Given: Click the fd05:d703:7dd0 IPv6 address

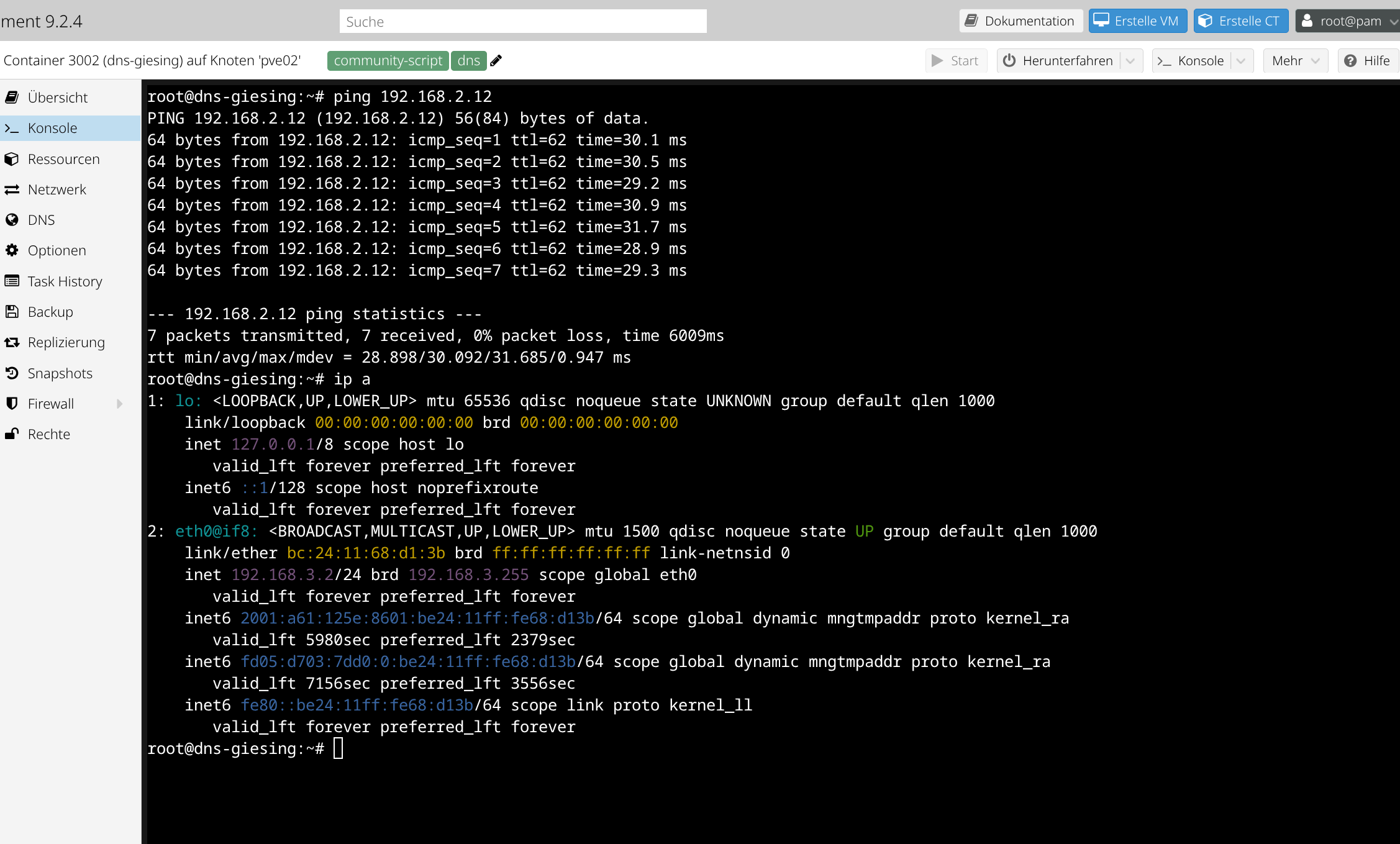Looking at the screenshot, I should click(408, 661).
